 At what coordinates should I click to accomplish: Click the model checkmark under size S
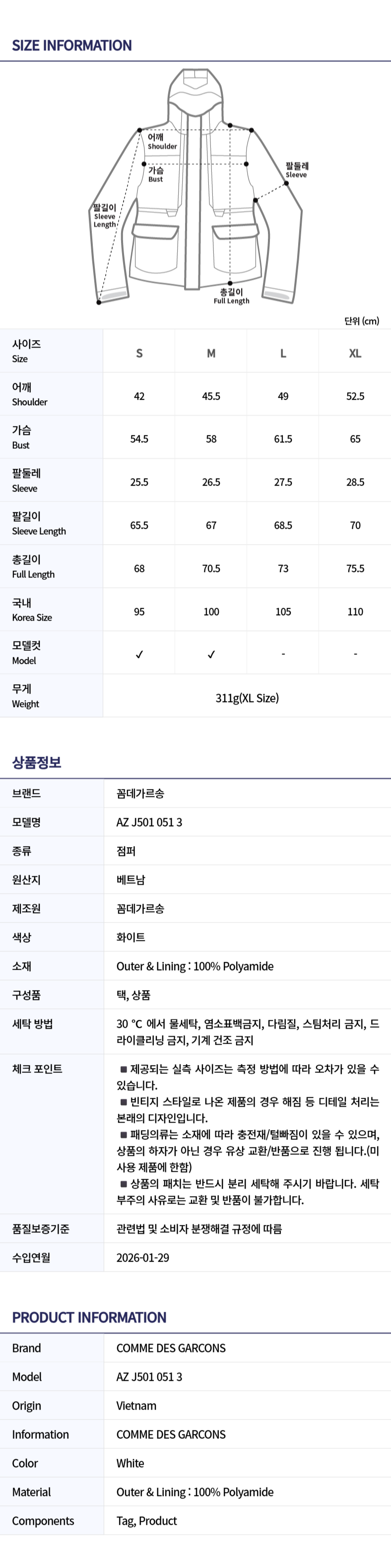pyautogui.click(x=139, y=654)
